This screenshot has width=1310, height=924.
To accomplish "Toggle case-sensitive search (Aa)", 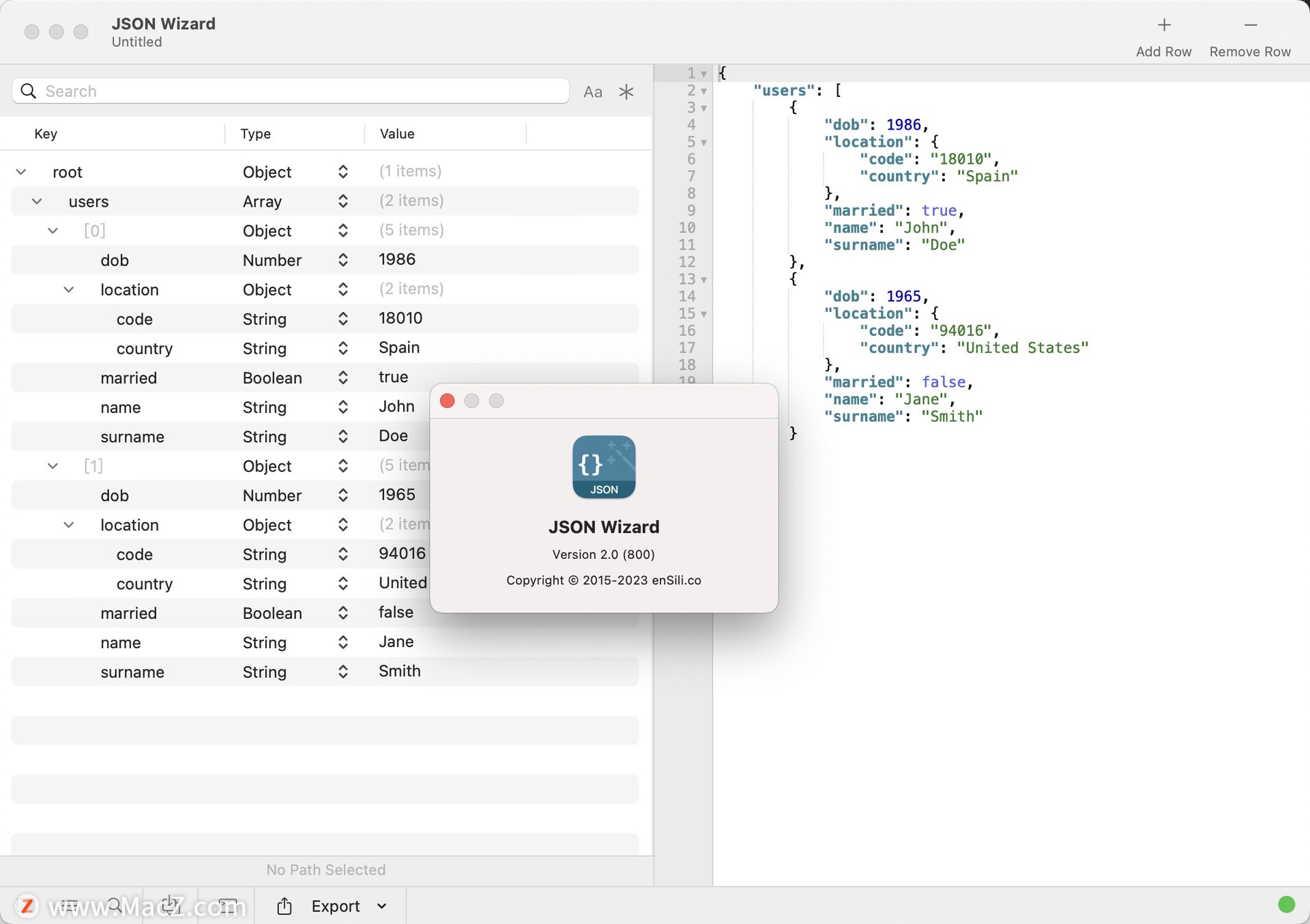I will click(593, 92).
